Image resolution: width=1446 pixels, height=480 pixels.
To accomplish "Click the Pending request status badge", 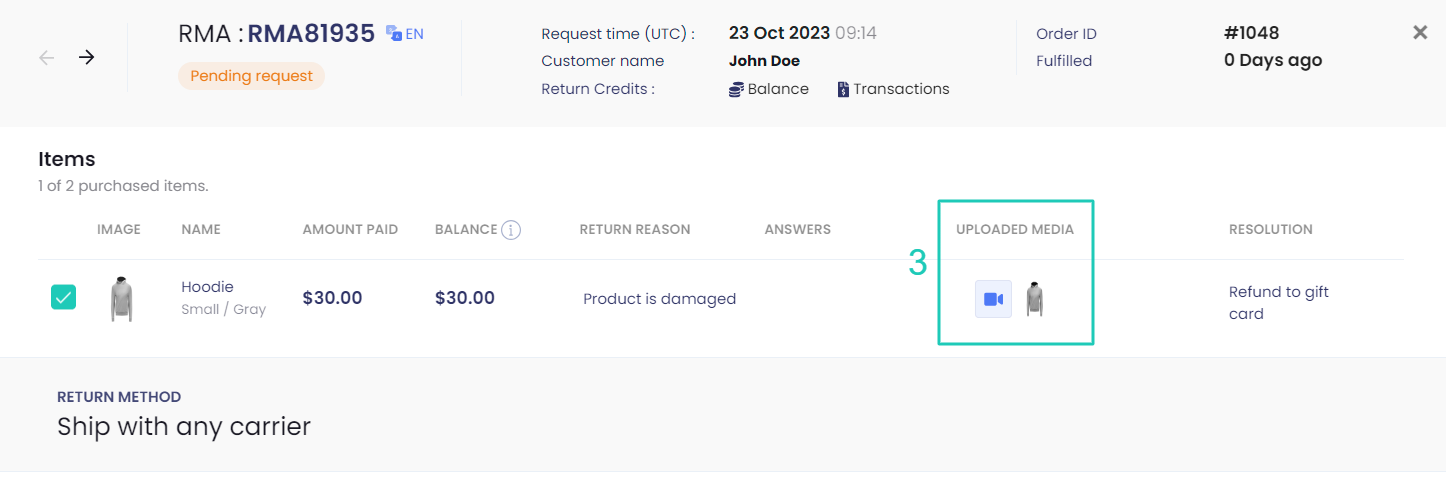I will [251, 76].
